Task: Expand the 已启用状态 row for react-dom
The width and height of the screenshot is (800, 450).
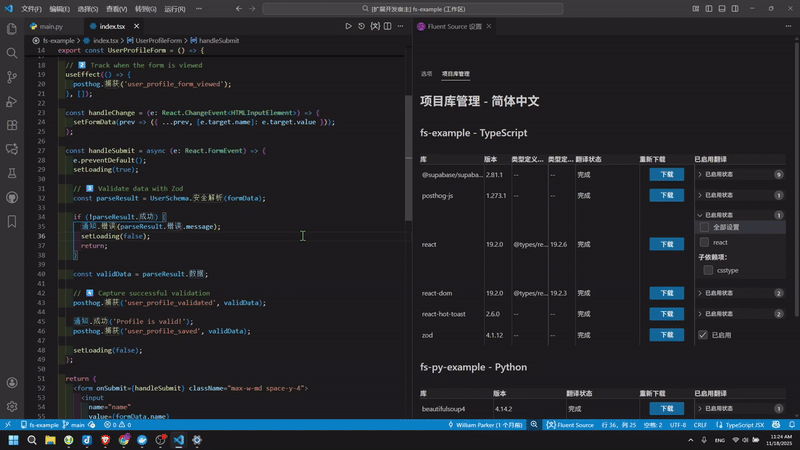Action: pyautogui.click(x=700, y=293)
